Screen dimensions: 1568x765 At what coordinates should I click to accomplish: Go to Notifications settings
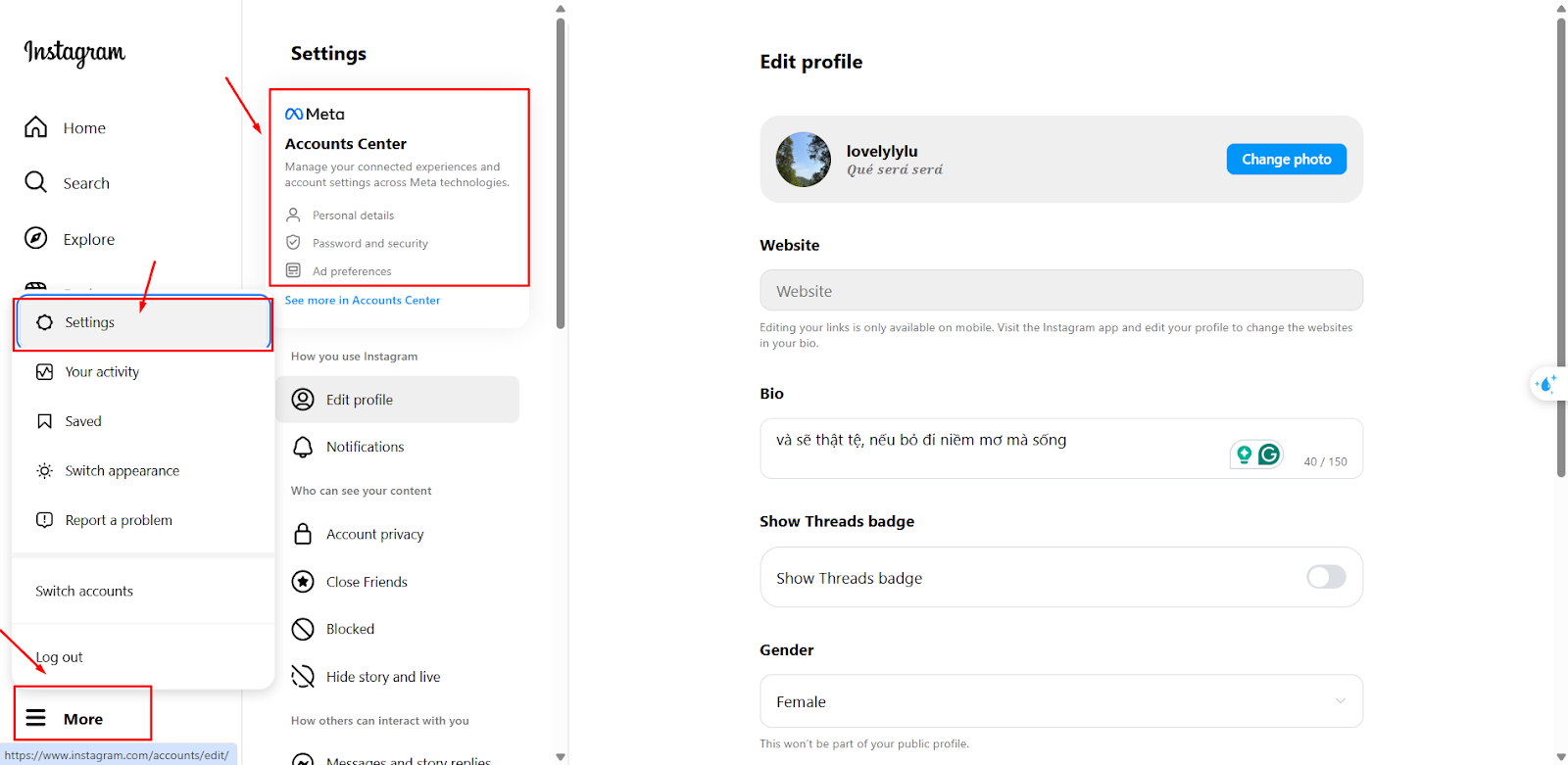(397, 447)
